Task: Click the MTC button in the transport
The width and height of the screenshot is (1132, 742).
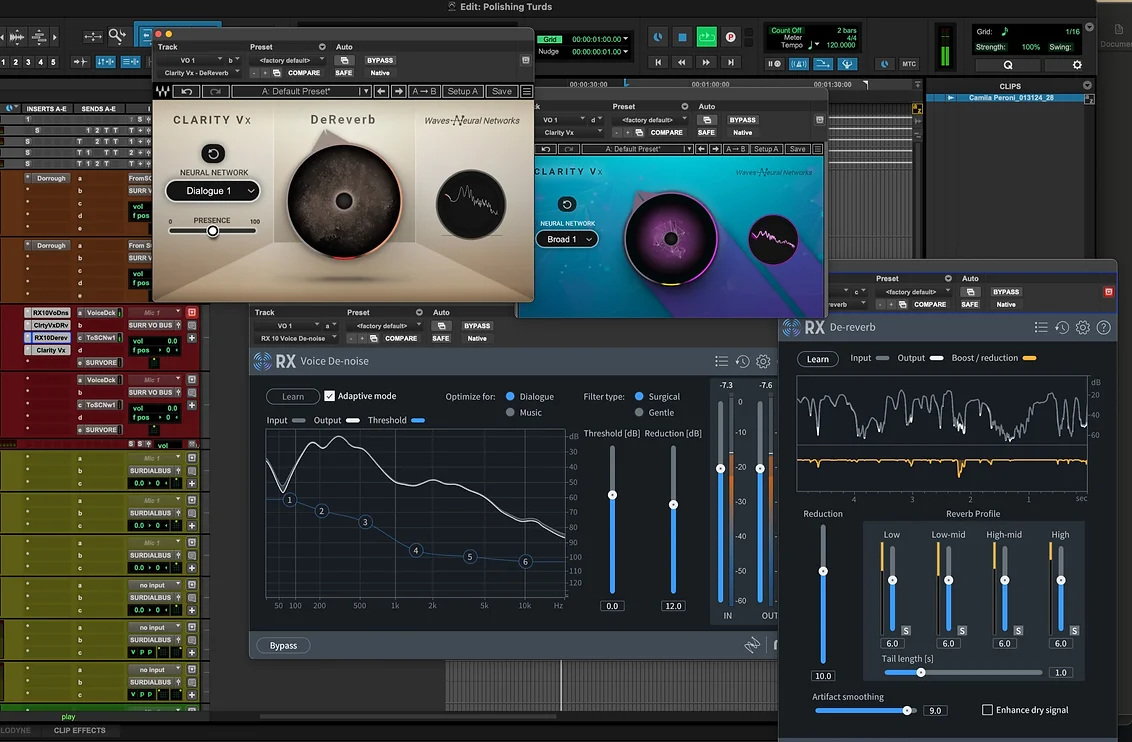Action: (909, 64)
